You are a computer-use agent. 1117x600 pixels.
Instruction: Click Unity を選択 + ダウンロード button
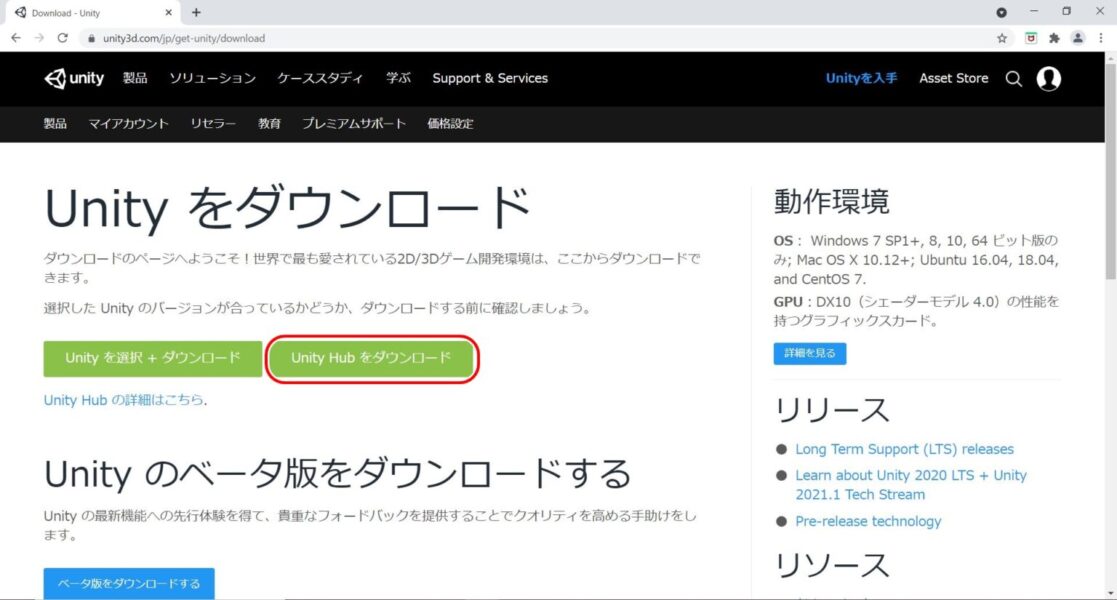click(152, 358)
